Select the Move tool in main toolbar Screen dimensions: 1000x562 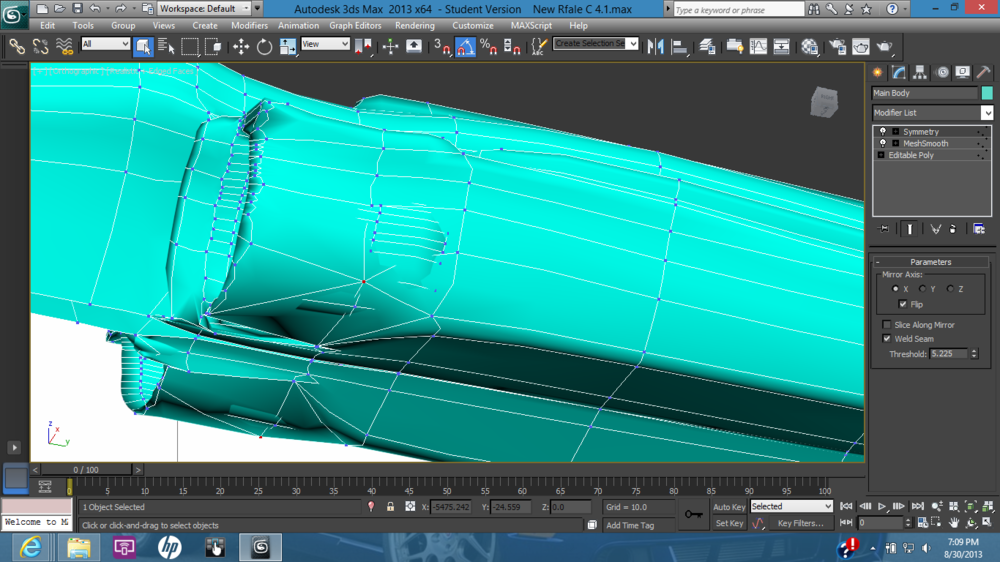(241, 46)
